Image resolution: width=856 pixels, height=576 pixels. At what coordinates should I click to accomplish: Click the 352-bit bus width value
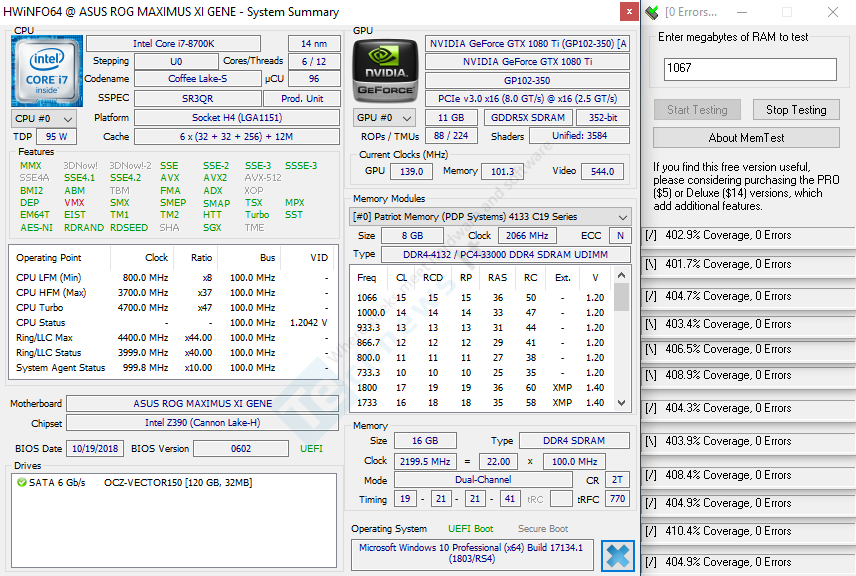(603, 117)
